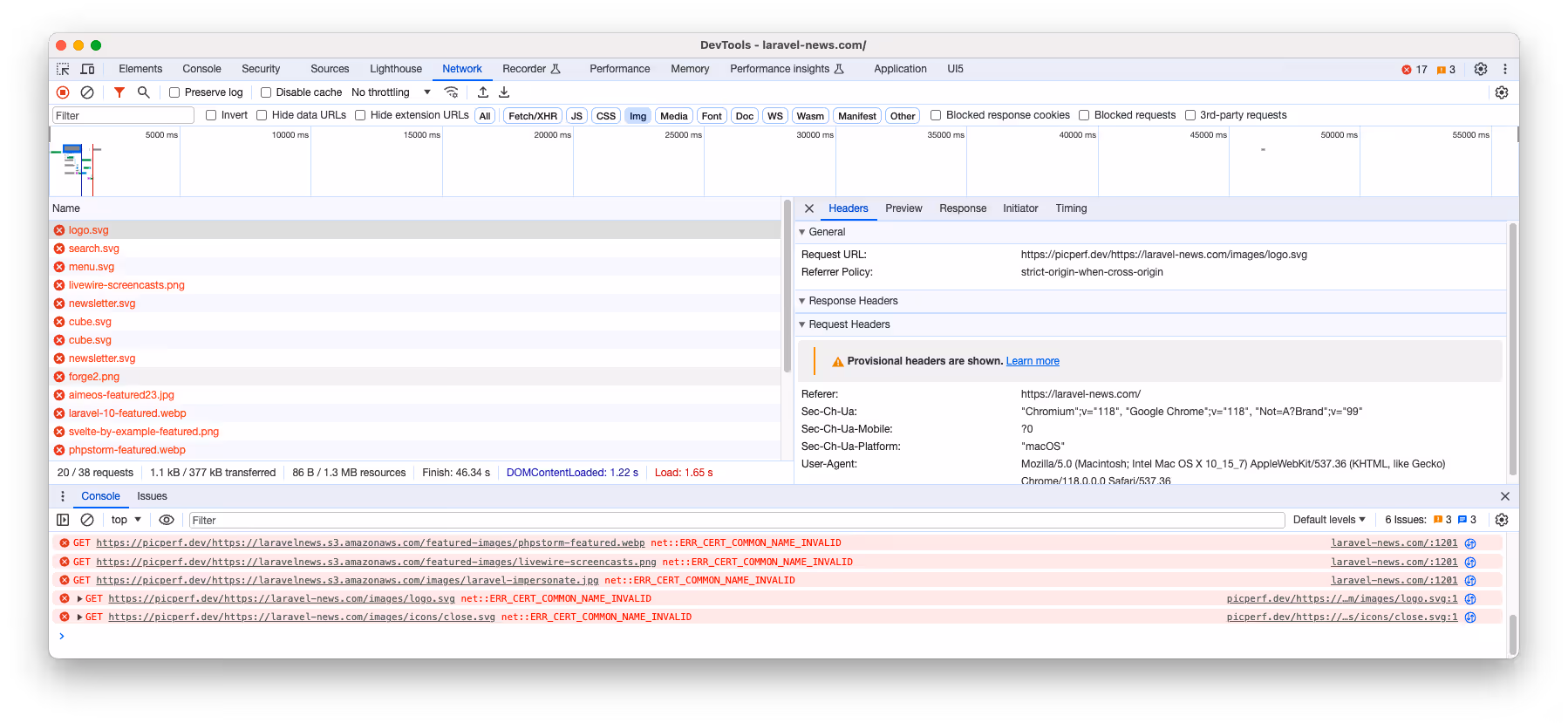The width and height of the screenshot is (1568, 723).
Task: Click the issues info message count icon
Action: click(1467, 520)
